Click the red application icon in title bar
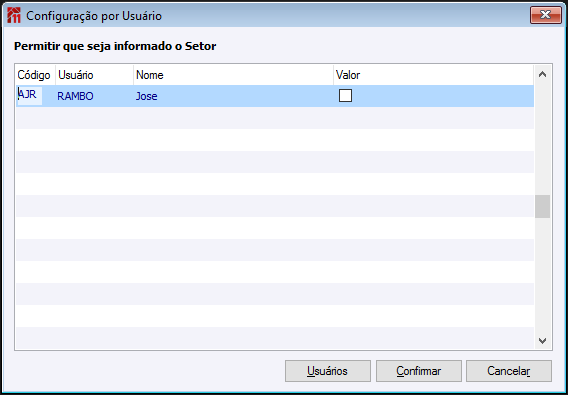 [x=14, y=16]
